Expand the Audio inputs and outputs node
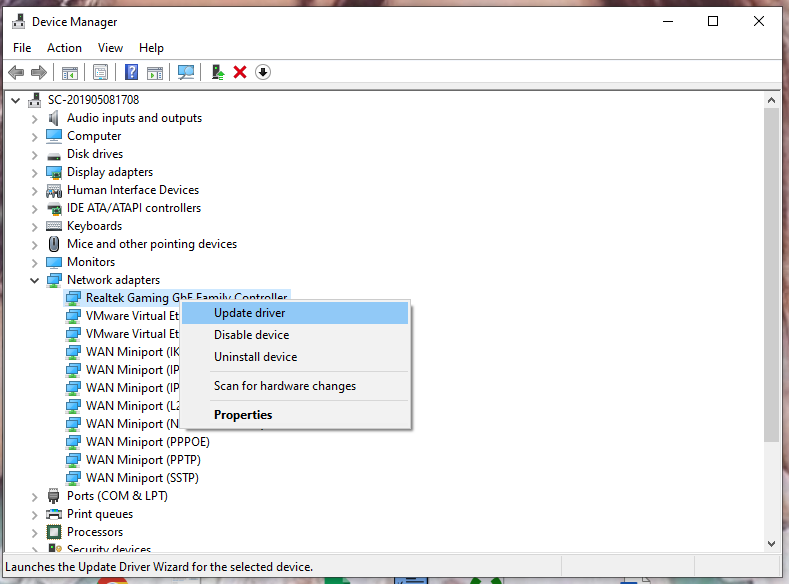 coord(34,119)
